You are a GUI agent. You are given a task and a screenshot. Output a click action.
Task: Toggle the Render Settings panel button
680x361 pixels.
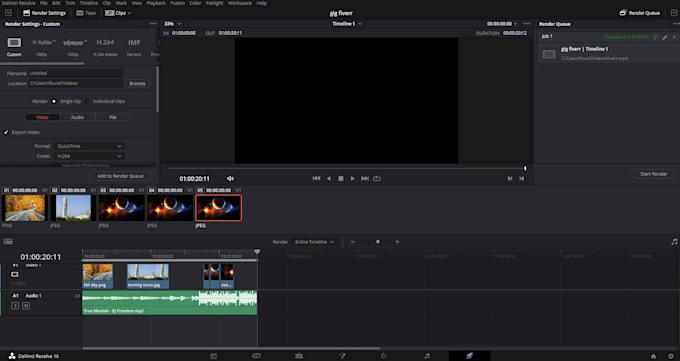[x=44, y=13]
